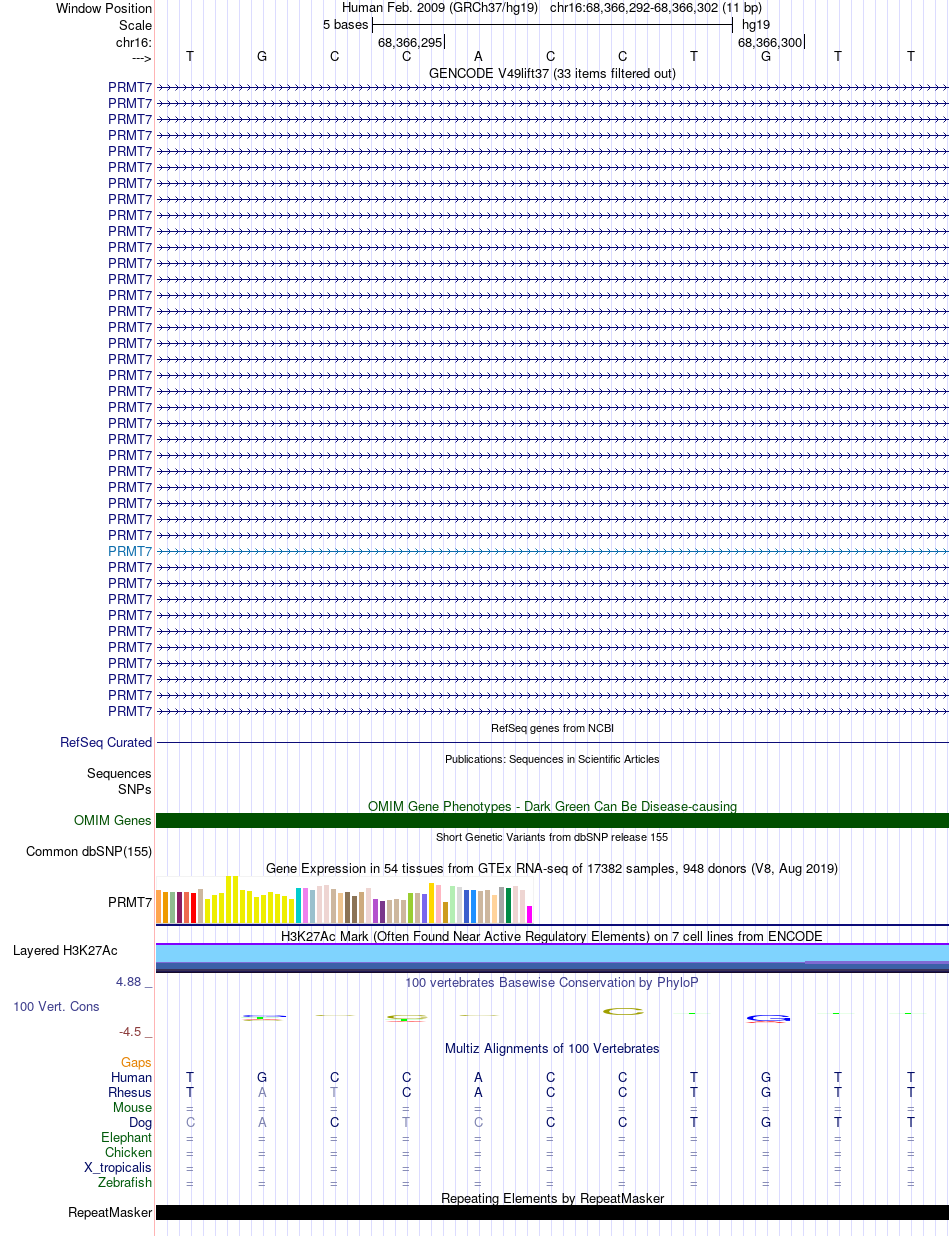Click PRMT7 label beside GTEx bar chart
Image resolution: width=950 pixels, height=1236 pixels.
130,902
